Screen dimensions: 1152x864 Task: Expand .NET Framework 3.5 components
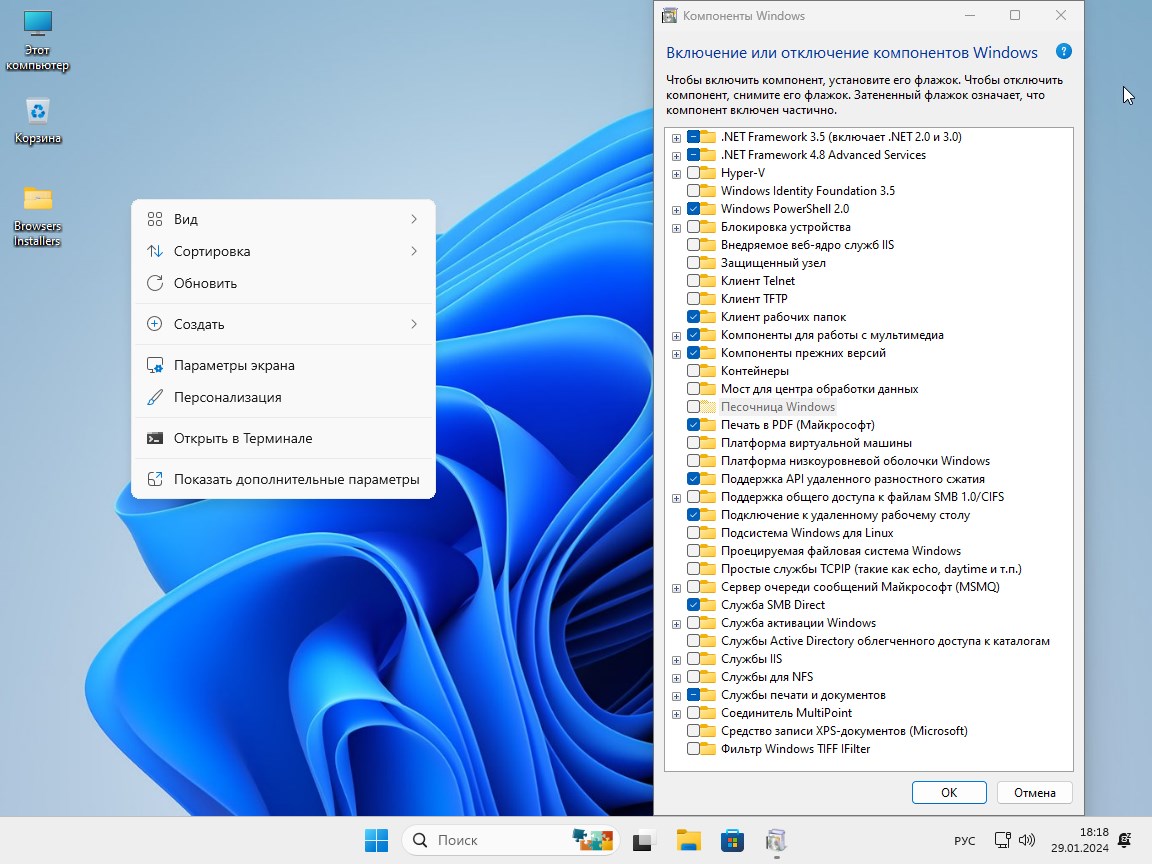pos(676,136)
